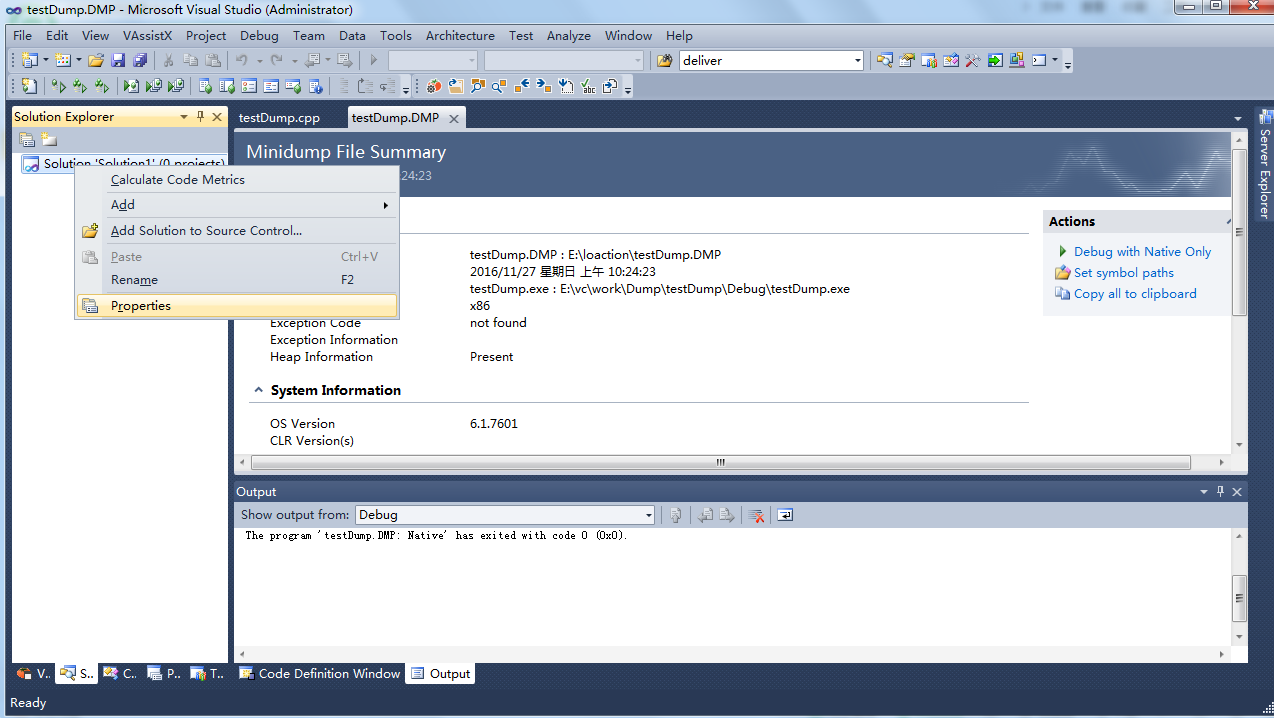Switch to the testDump.cpp tab
Image resolution: width=1274 pixels, height=718 pixels.
click(x=280, y=118)
